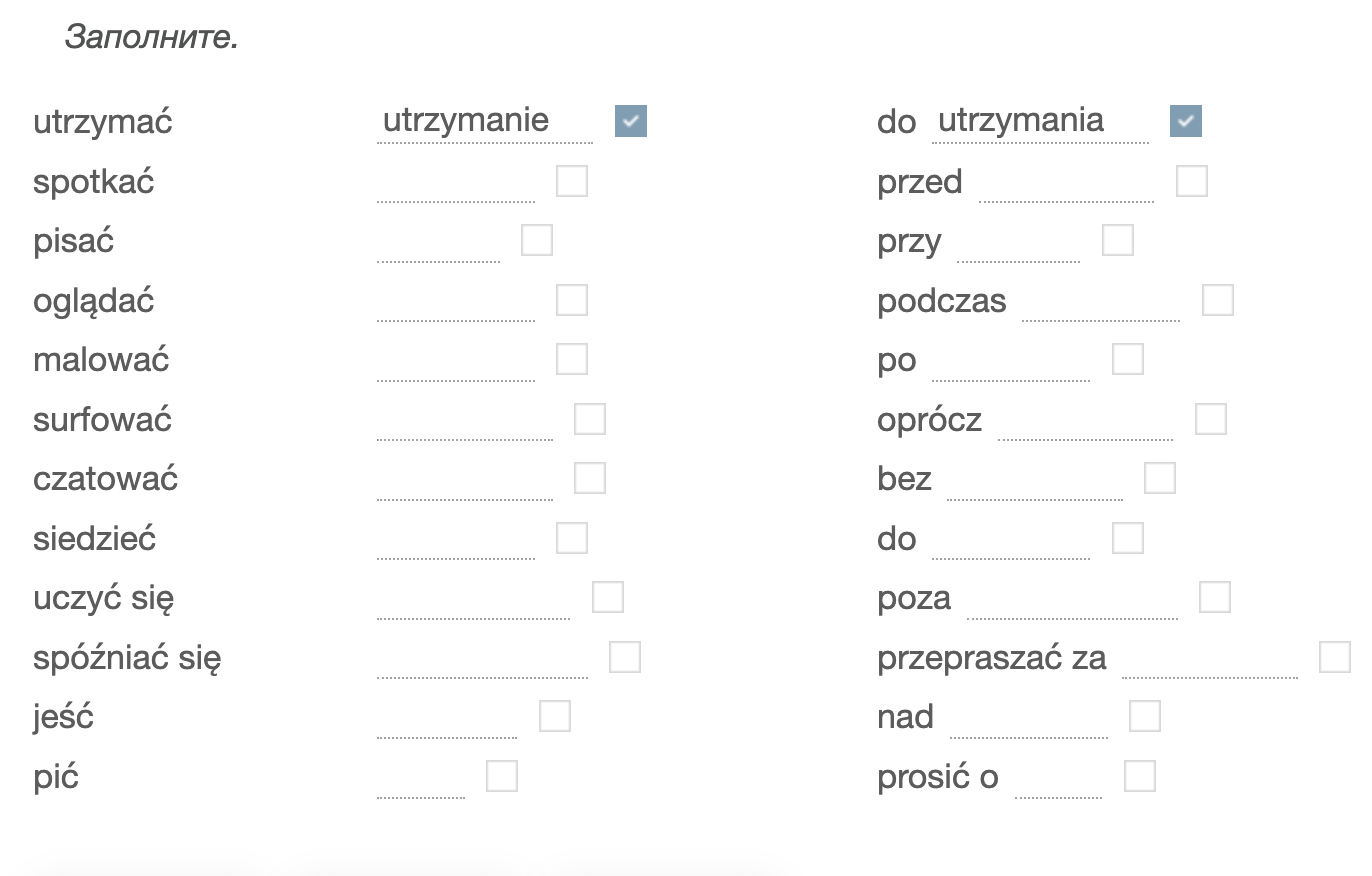Select the blank field beside oglądać
The width and height of the screenshot is (1372, 876).
tap(456, 301)
